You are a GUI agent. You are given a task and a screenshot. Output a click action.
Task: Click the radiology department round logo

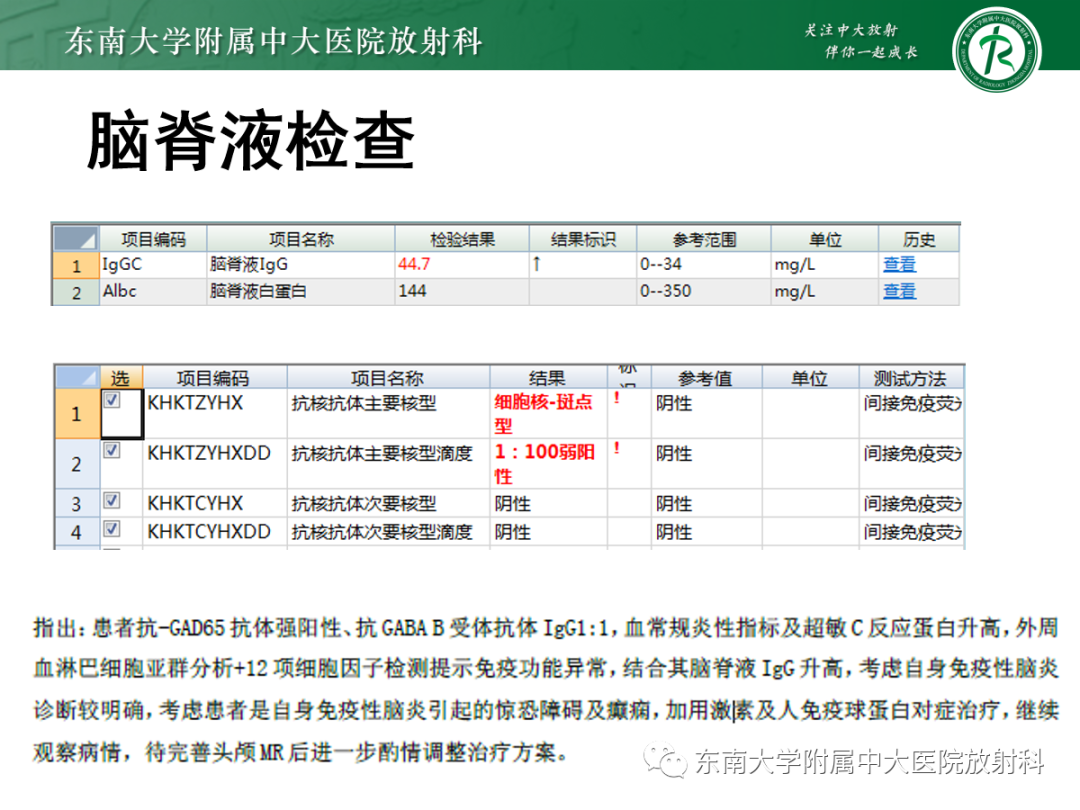996,50
